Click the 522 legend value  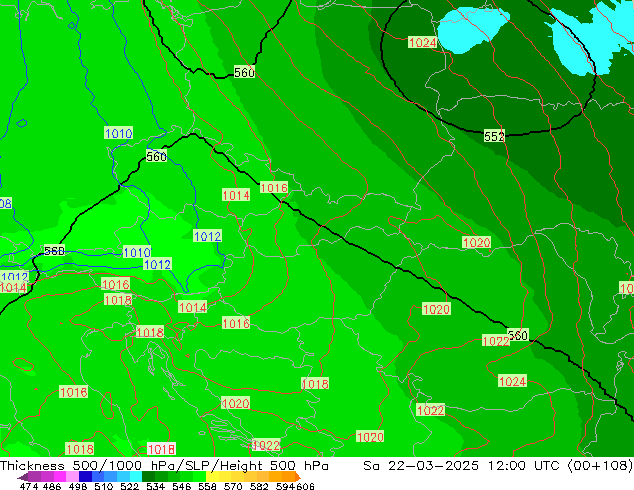[x=129, y=486]
